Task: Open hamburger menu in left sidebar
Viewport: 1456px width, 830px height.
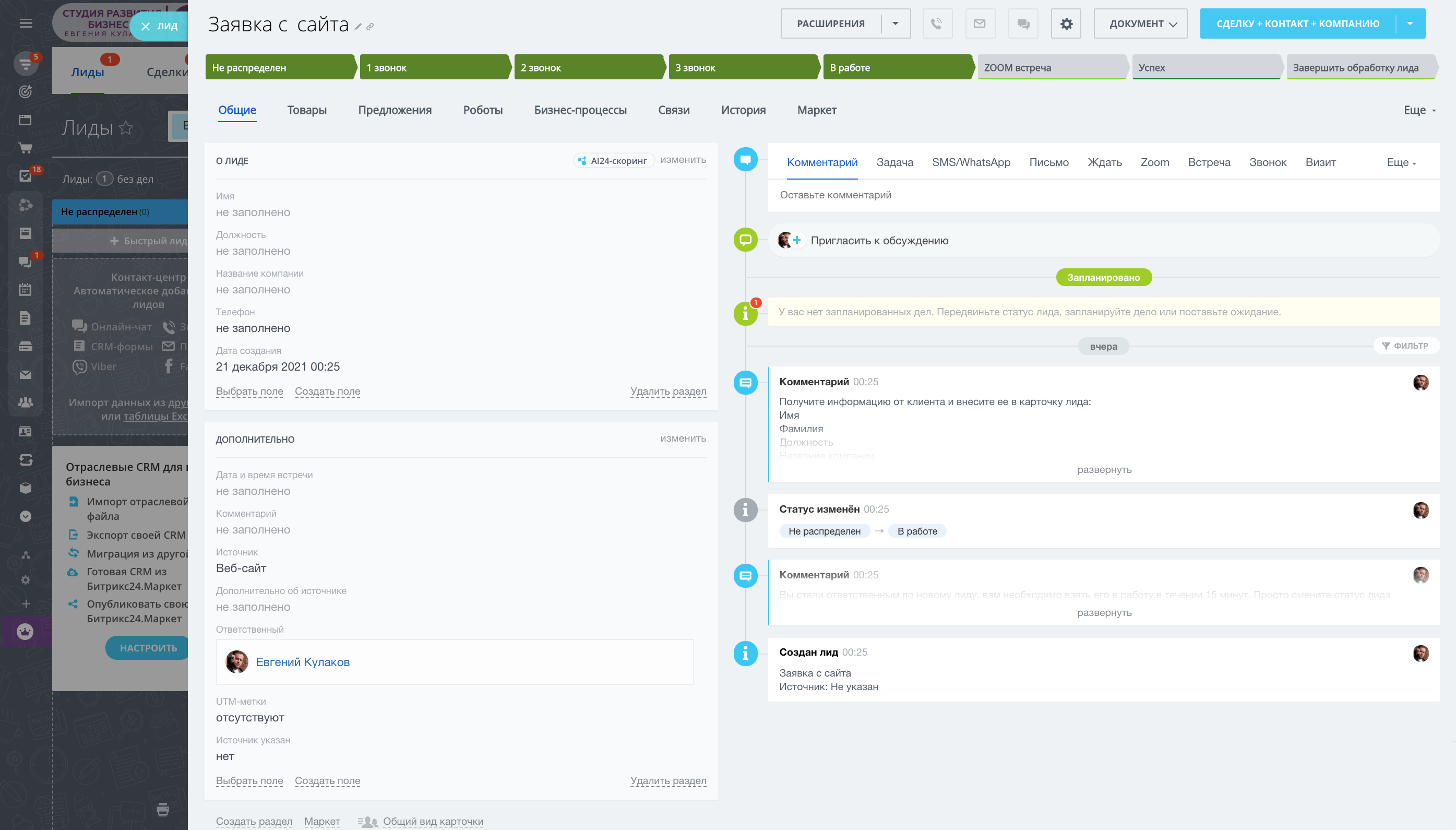Action: coord(26,24)
